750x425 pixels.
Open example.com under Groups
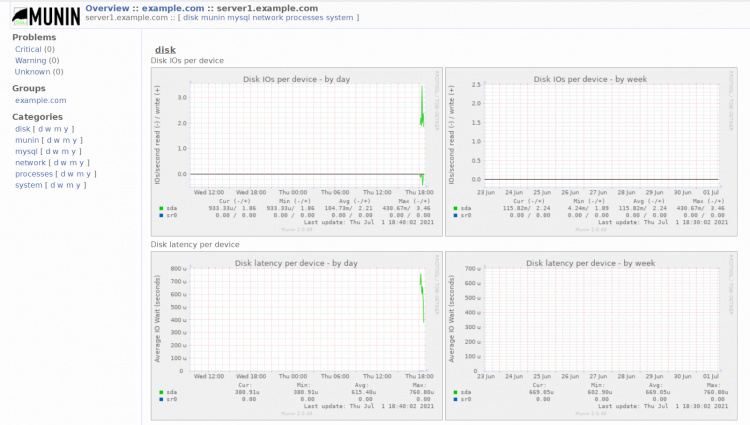pyautogui.click(x=40, y=100)
